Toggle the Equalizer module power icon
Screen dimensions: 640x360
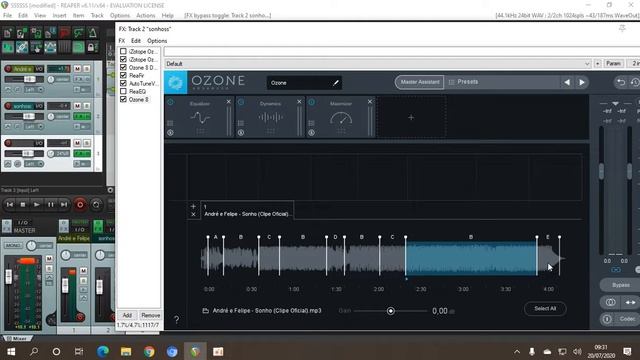(x=171, y=102)
